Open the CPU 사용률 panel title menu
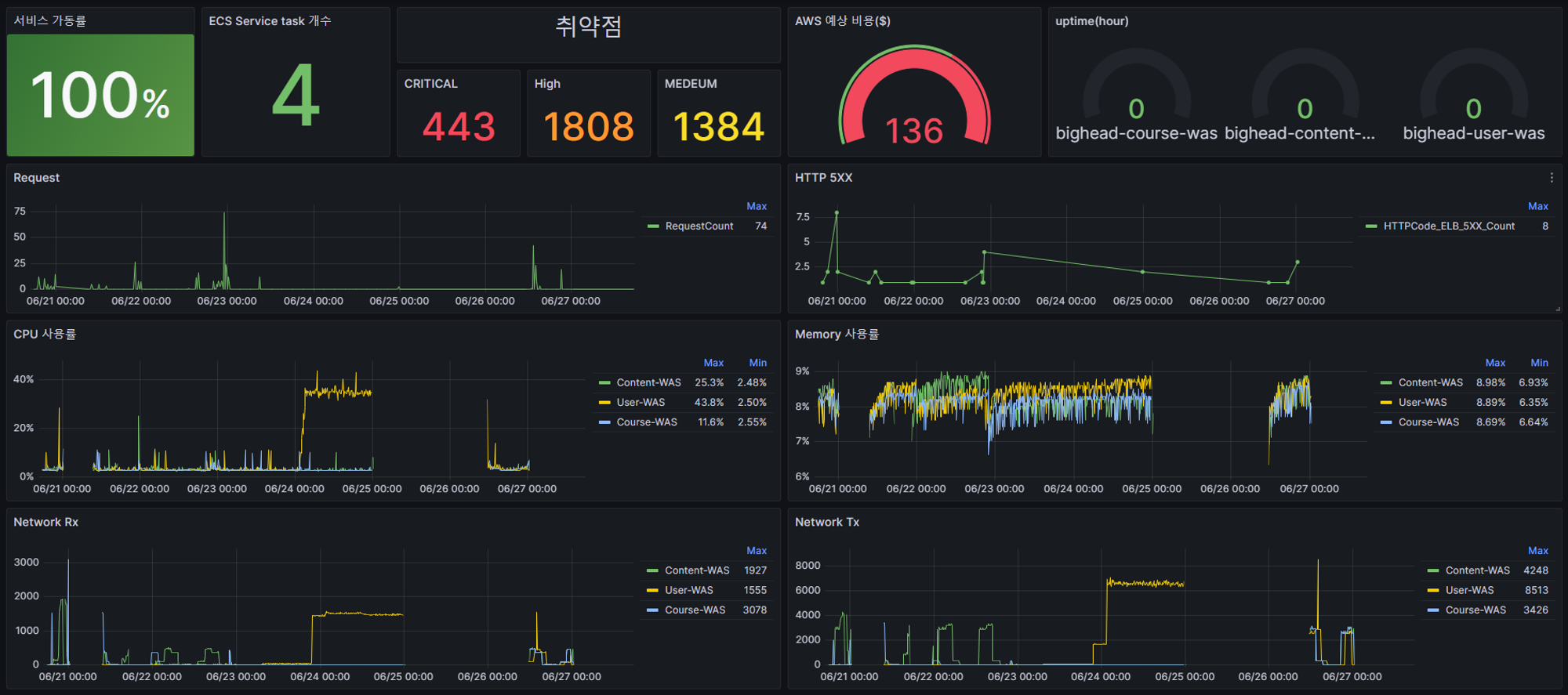 point(45,335)
